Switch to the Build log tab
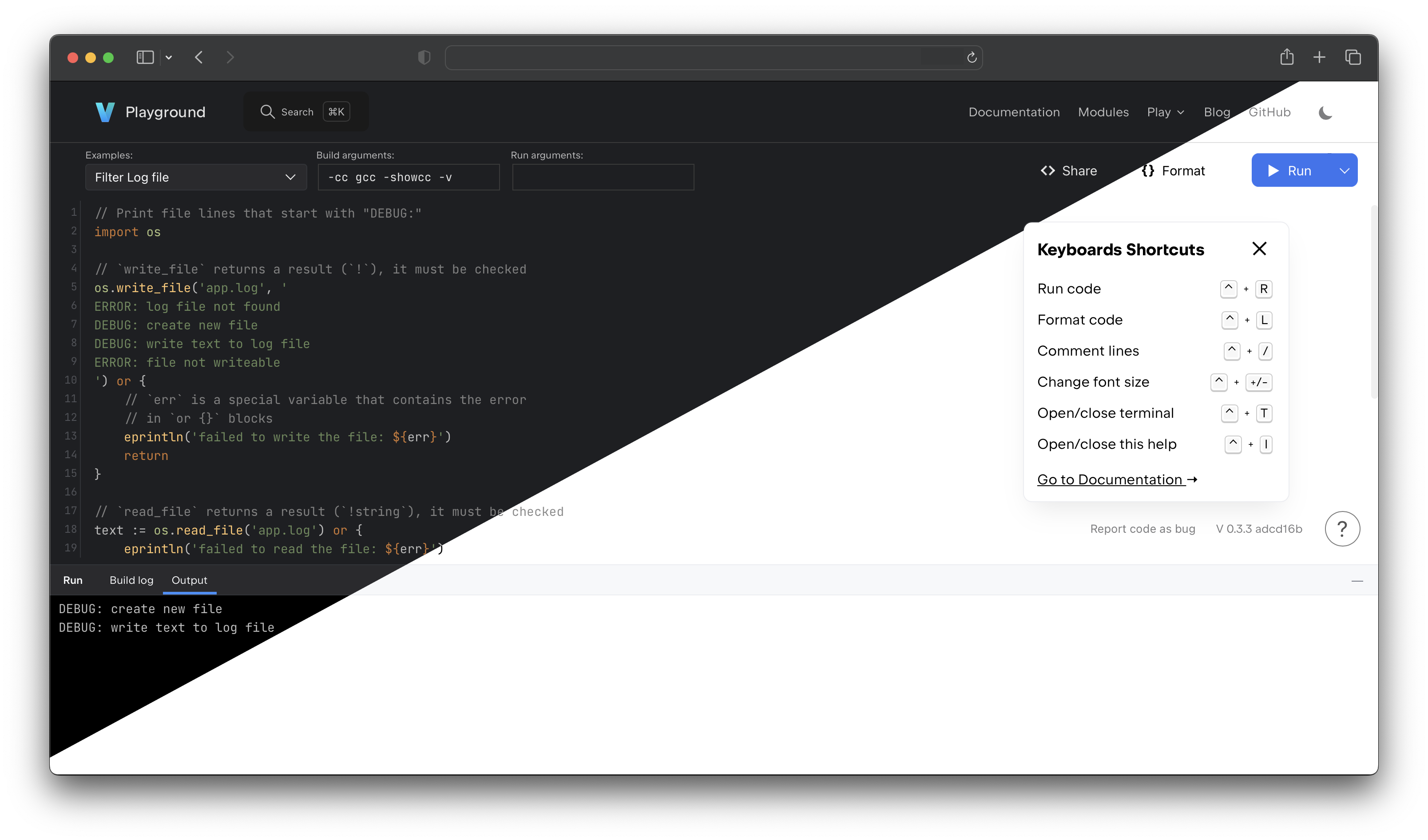1428x840 pixels. [x=131, y=580]
